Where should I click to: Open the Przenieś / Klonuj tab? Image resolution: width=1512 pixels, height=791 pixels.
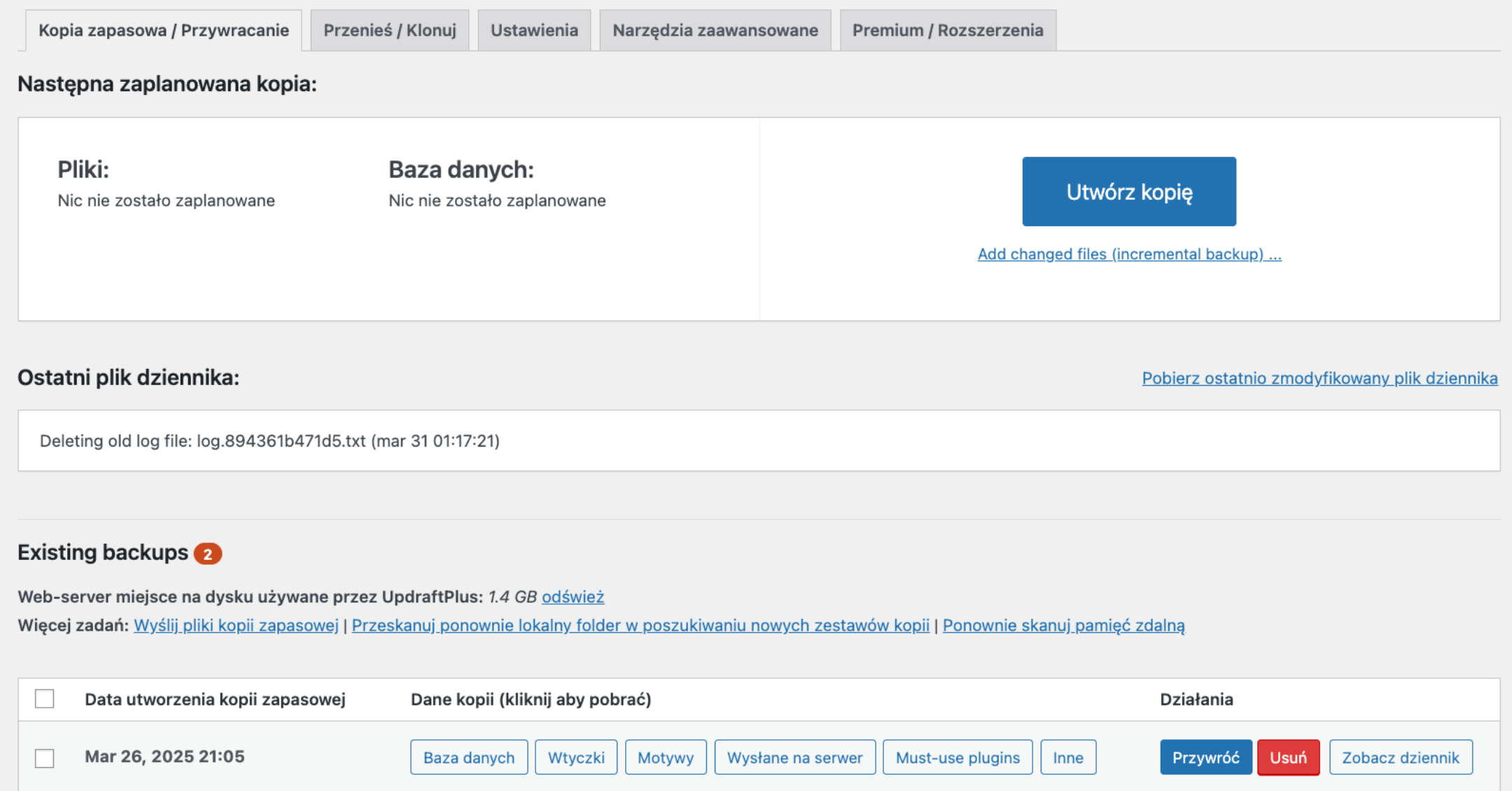click(x=389, y=30)
